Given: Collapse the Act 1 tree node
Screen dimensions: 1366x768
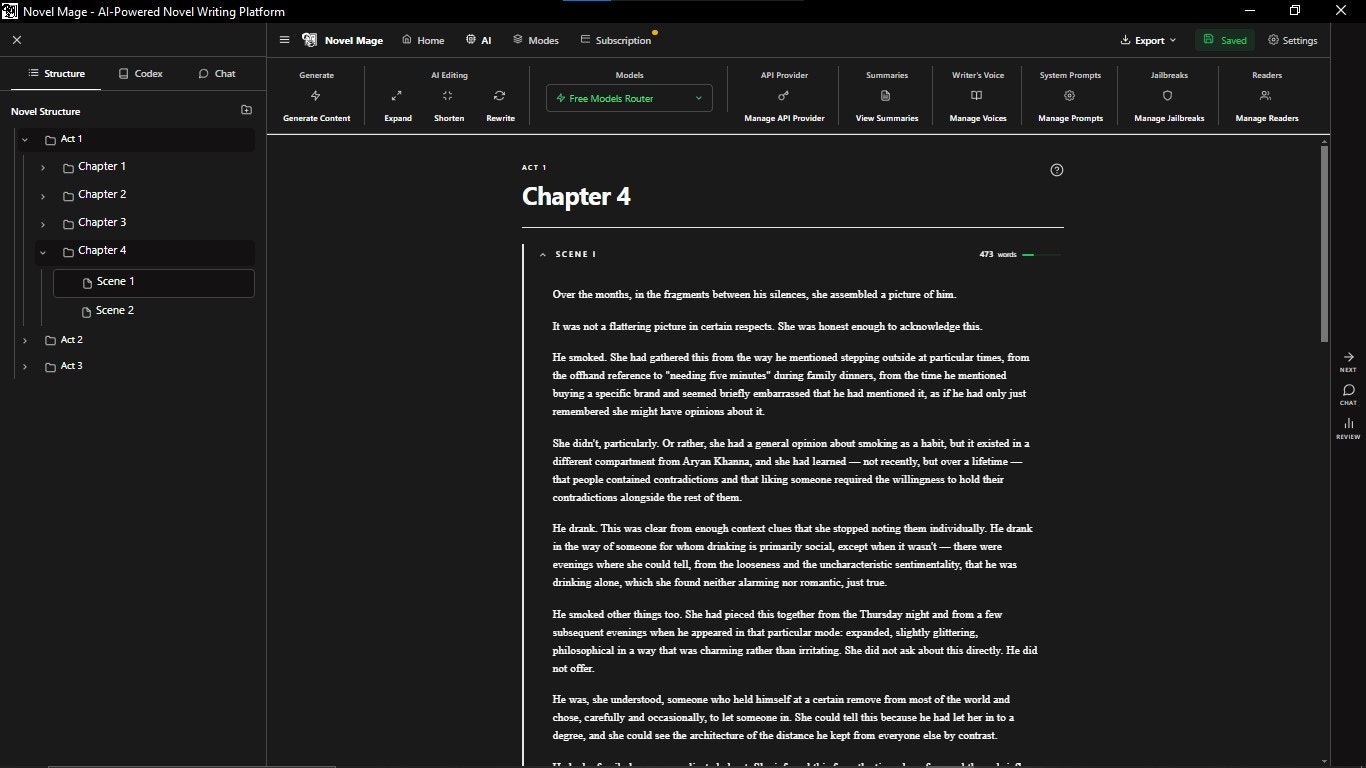Looking at the screenshot, I should tap(25, 140).
